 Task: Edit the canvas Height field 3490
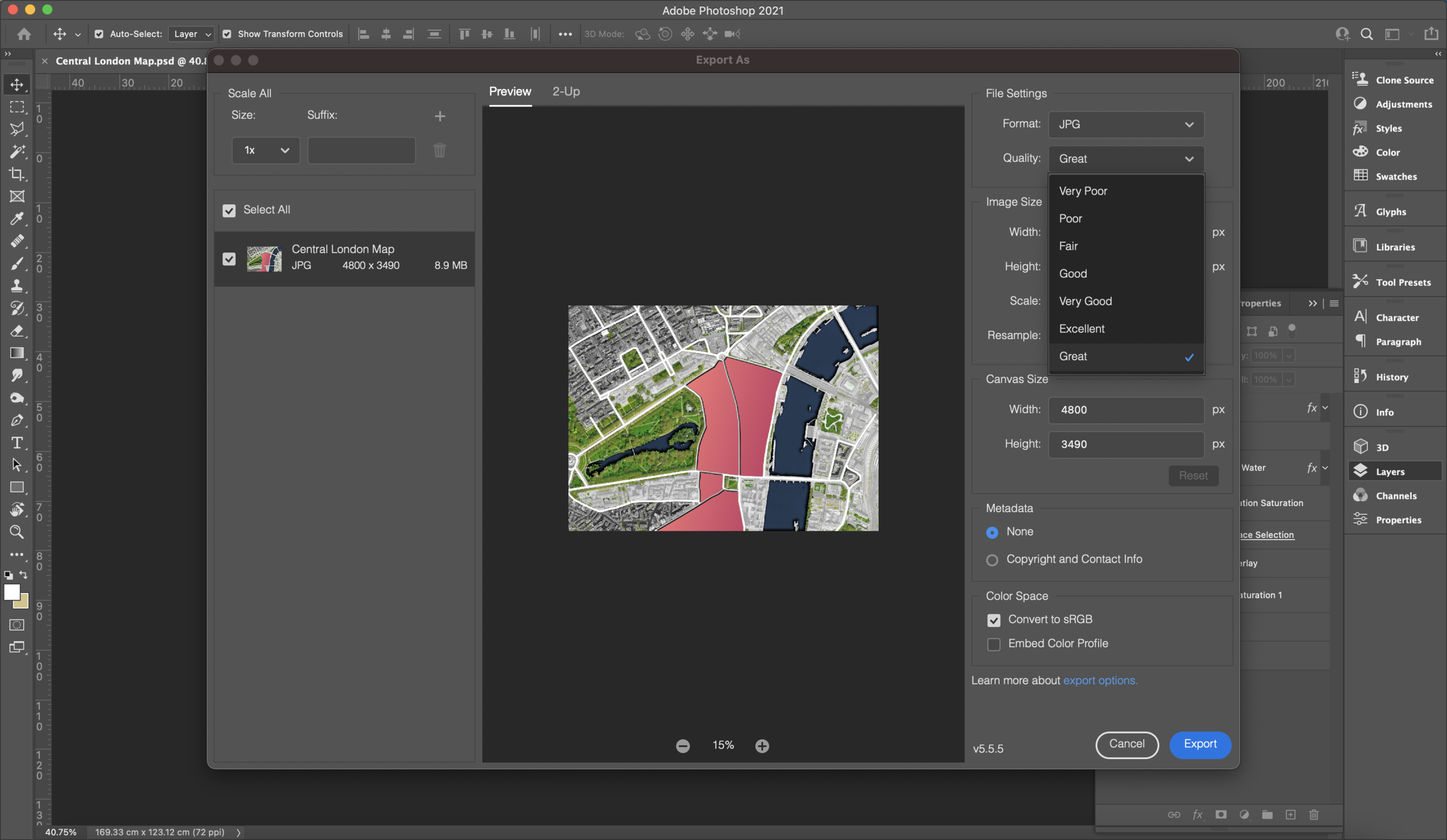click(x=1126, y=444)
